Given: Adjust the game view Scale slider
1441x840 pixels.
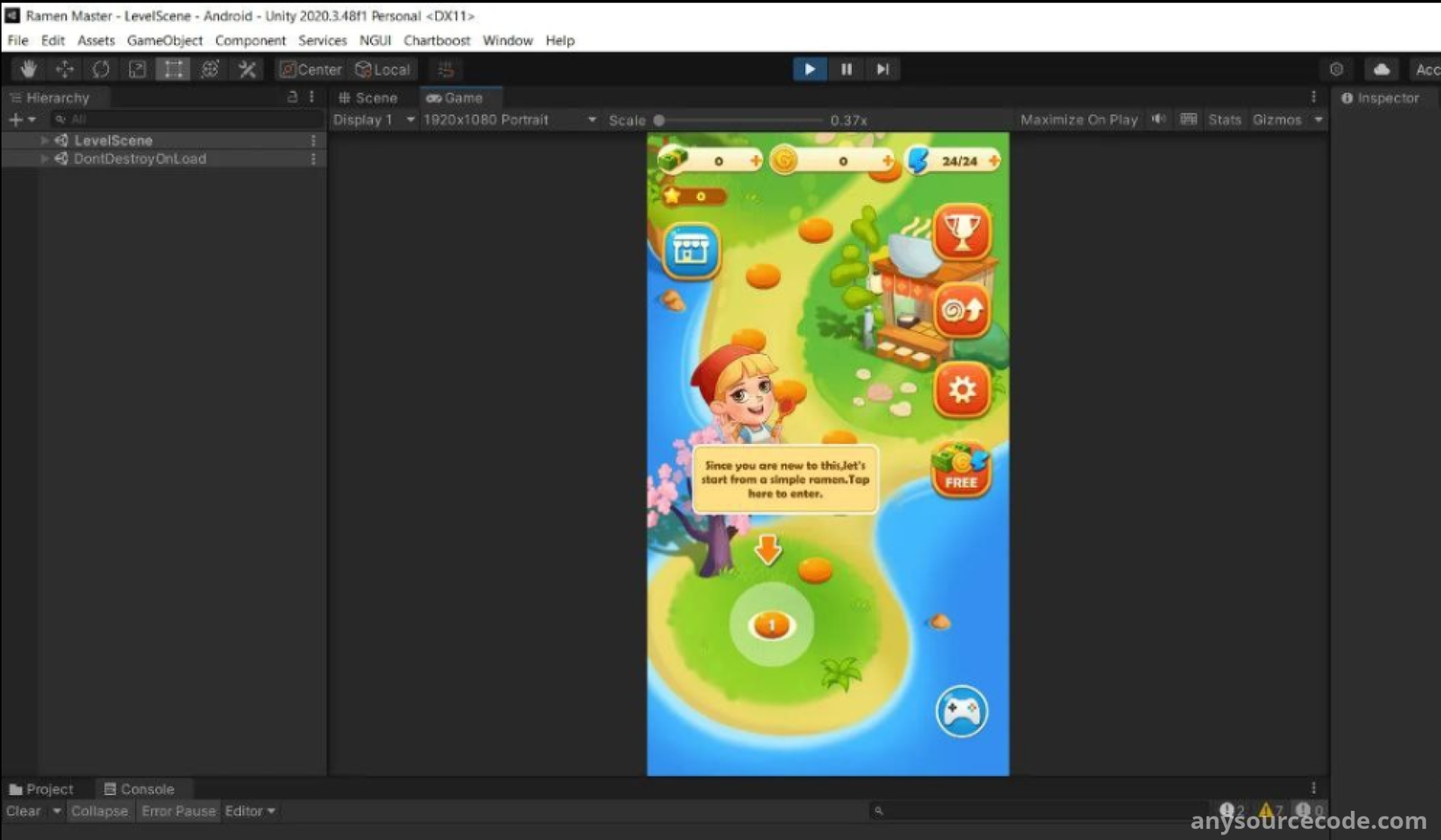Looking at the screenshot, I should click(x=659, y=120).
